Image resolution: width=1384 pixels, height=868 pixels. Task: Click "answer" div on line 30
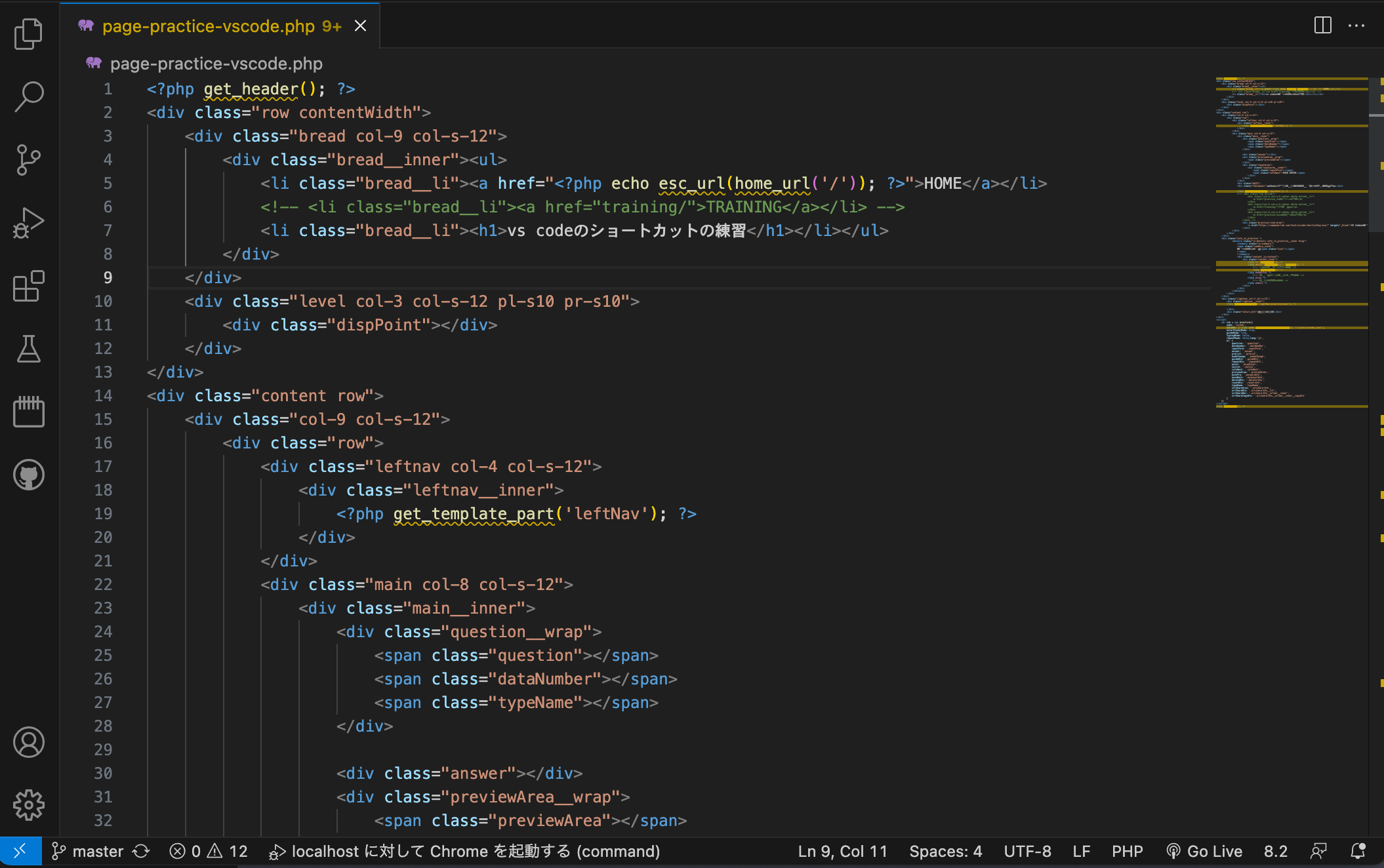point(460,773)
